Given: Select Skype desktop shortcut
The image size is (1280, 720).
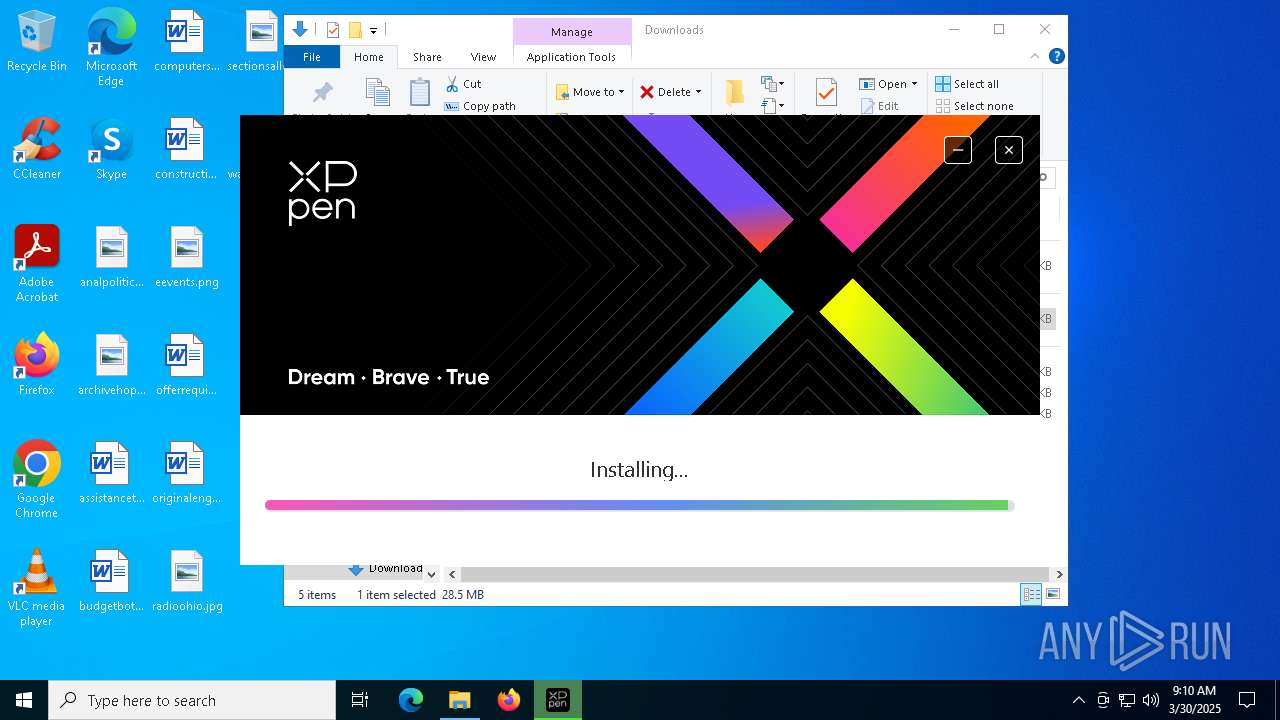Looking at the screenshot, I should (111, 149).
